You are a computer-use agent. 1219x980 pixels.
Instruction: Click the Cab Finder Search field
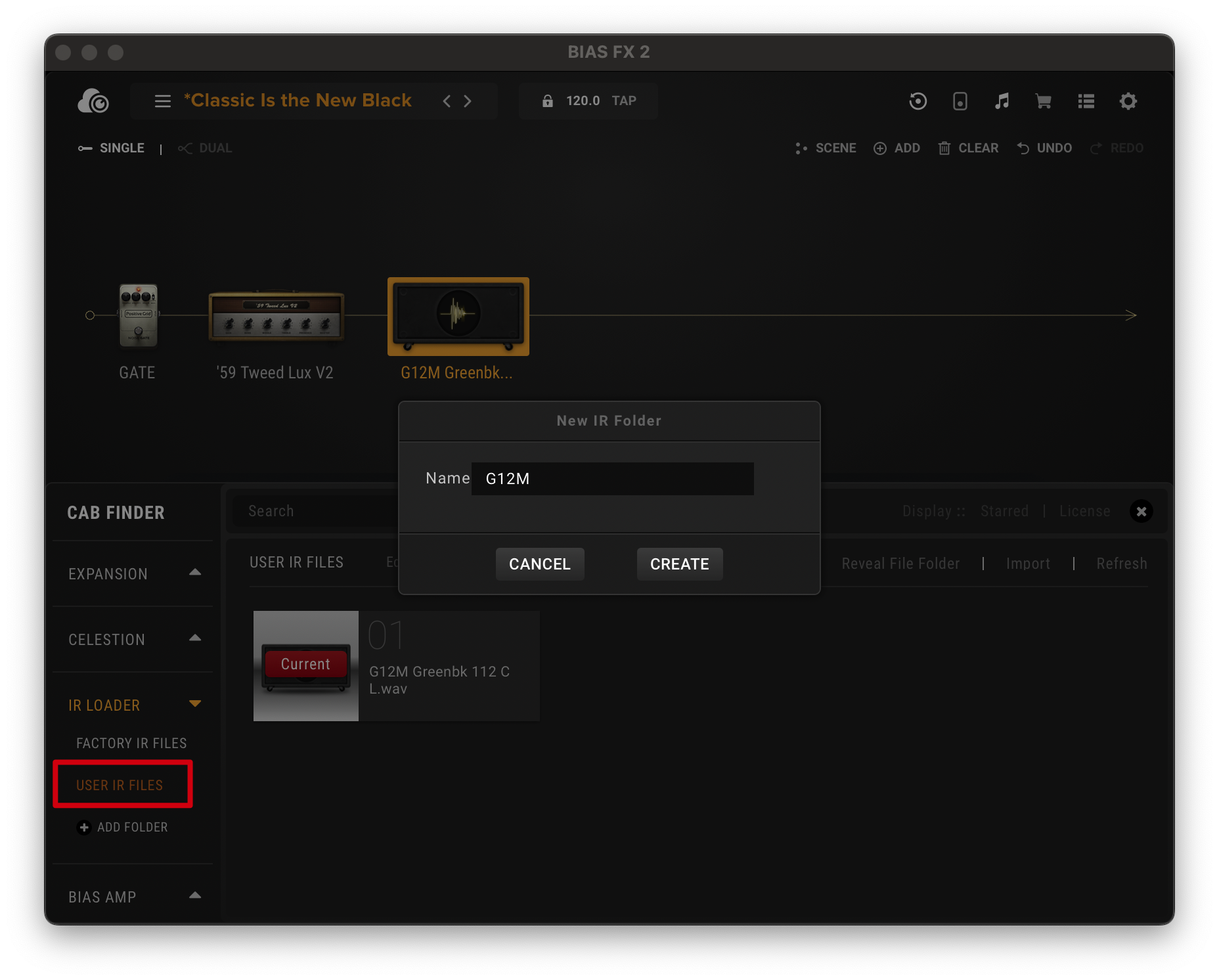pyautogui.click(x=315, y=511)
